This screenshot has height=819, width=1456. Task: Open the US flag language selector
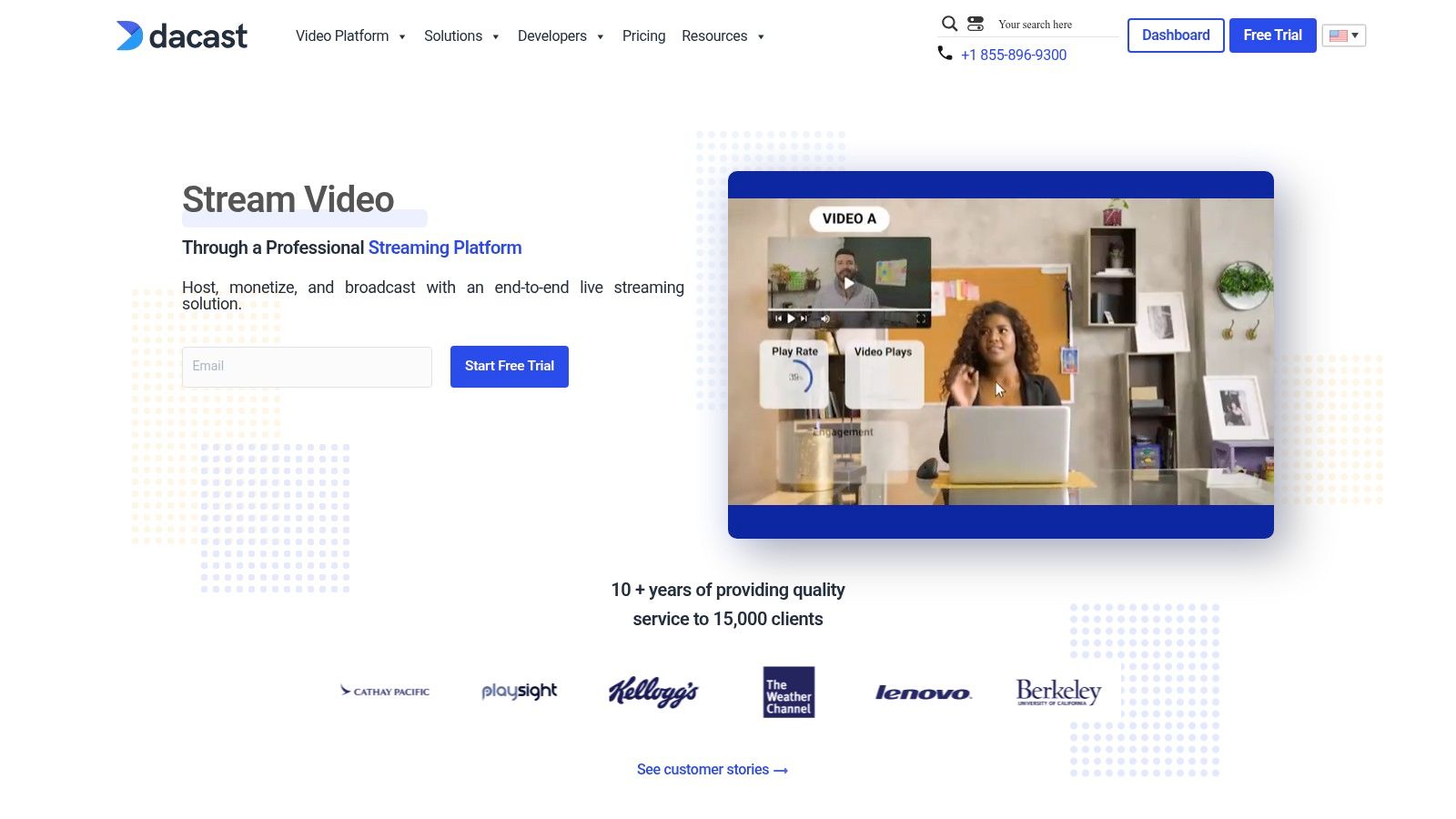coord(1343,35)
